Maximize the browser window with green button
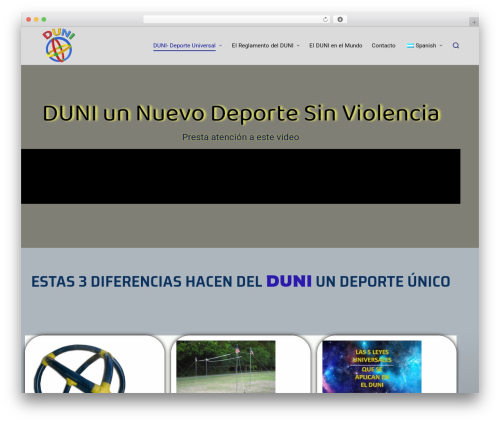500x423 pixels. point(44,20)
